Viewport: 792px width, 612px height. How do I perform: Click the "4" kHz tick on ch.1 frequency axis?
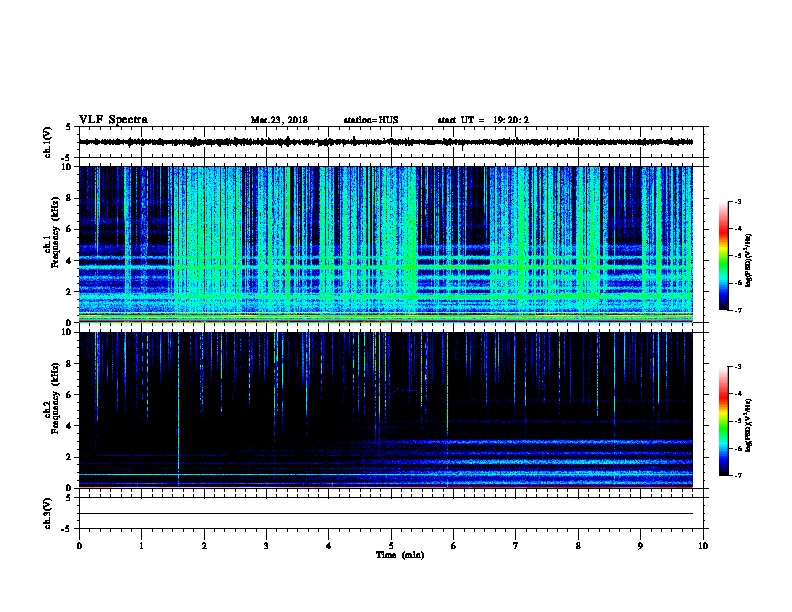(x=70, y=261)
